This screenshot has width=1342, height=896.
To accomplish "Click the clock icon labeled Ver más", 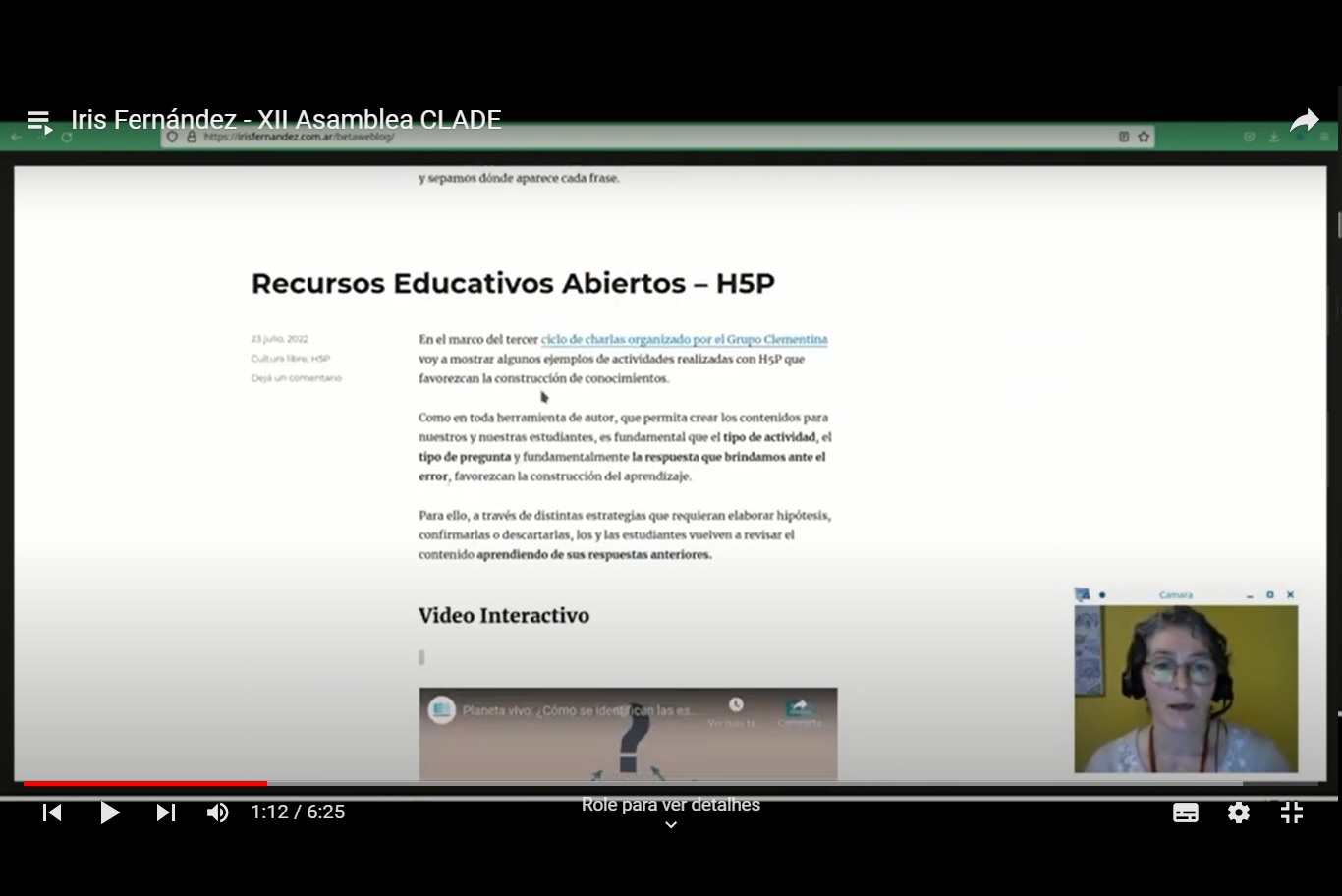I will (735, 704).
